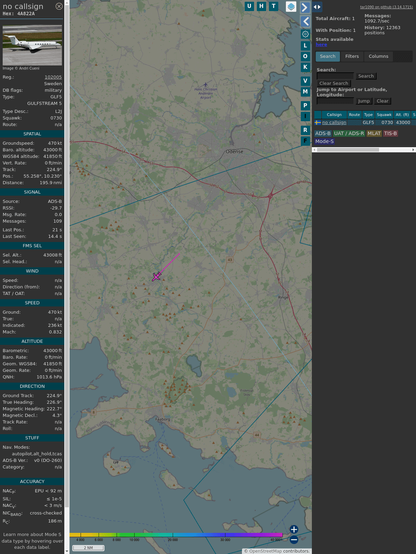Click the center-on-aircraft crosshair button
416x554 pixels.
[305, 34]
